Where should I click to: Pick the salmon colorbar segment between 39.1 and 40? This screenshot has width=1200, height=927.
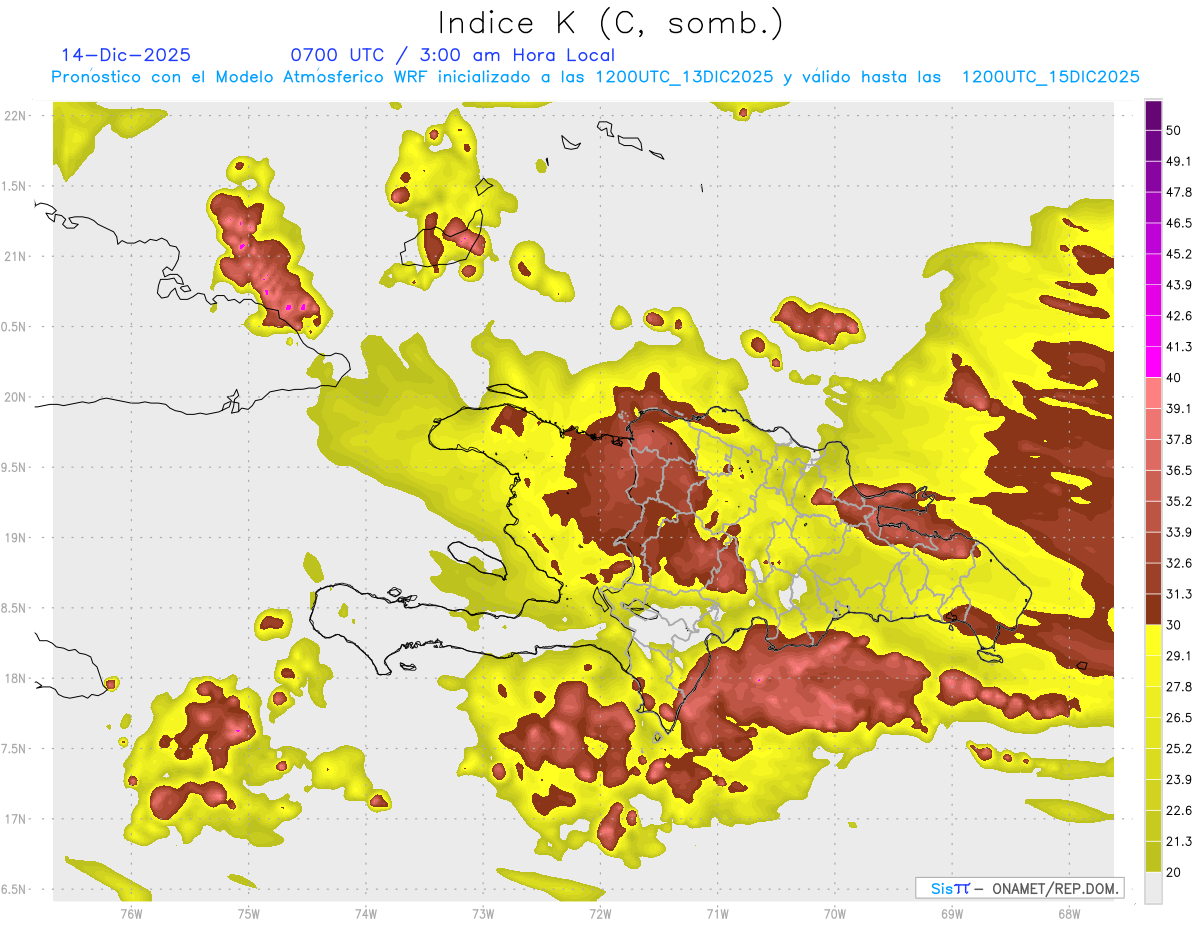pyautogui.click(x=1153, y=393)
